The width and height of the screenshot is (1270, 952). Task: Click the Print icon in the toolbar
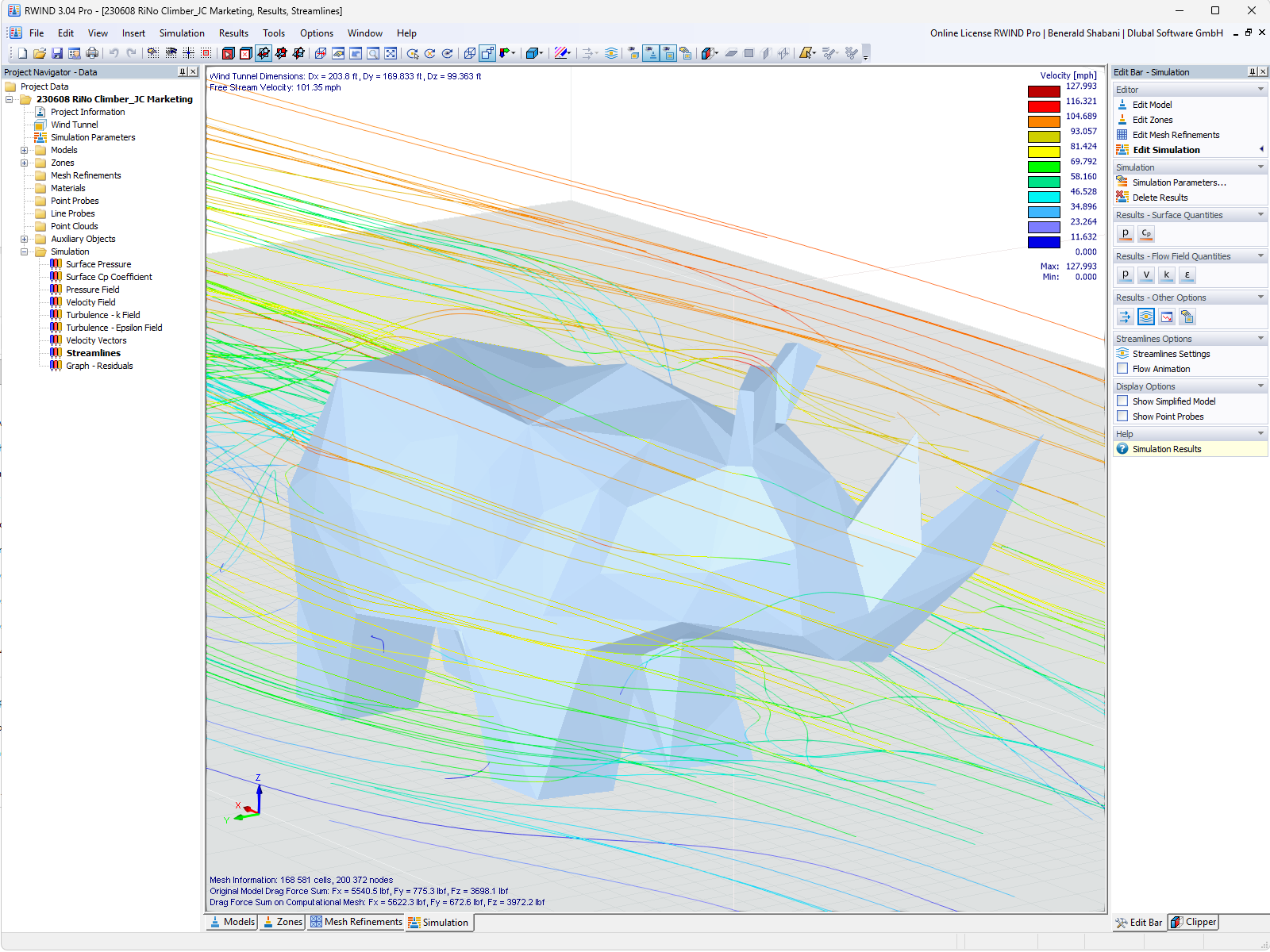tap(91, 53)
